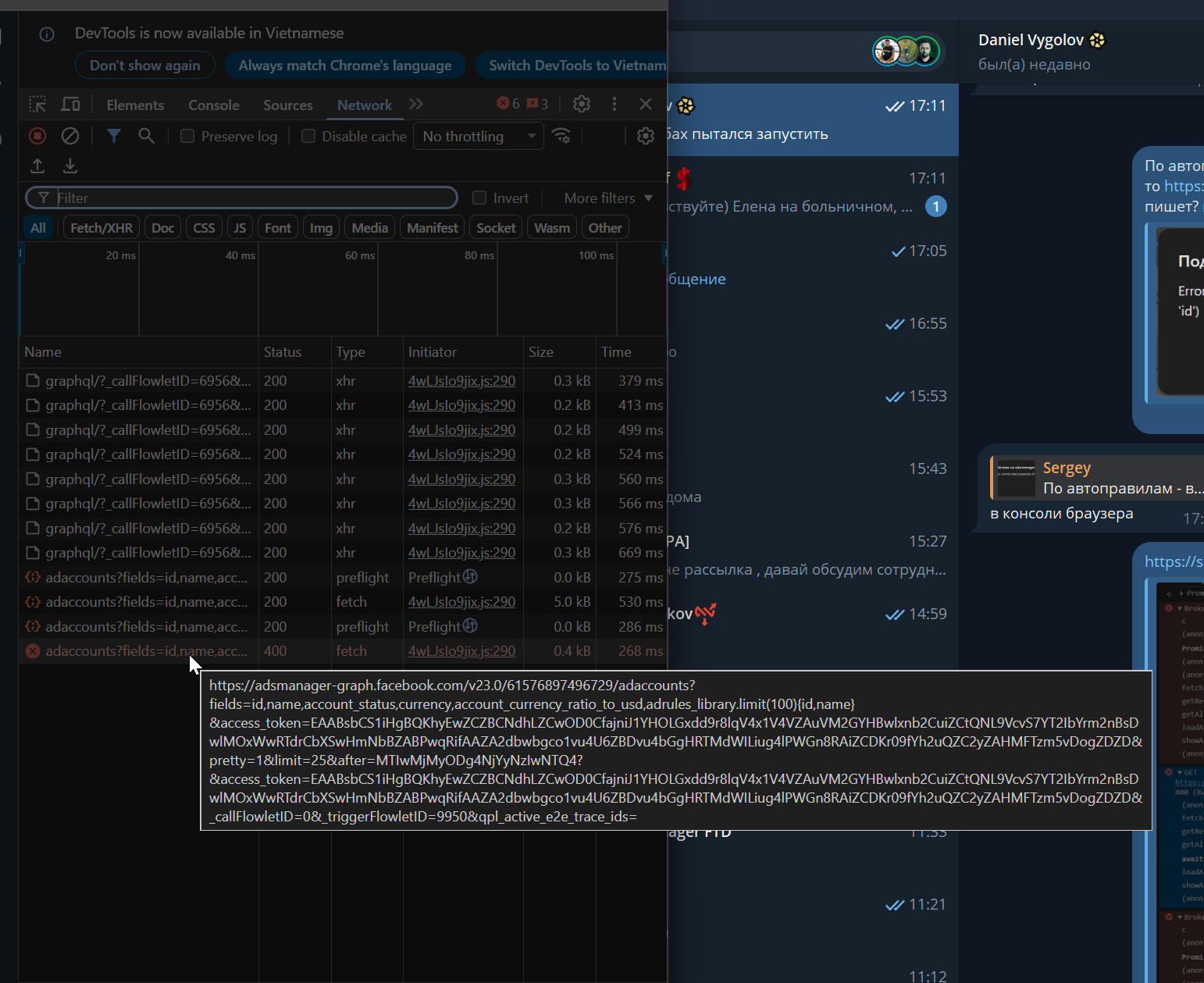1204x983 pixels.
Task: Toggle the Media filter
Action: [370, 228]
